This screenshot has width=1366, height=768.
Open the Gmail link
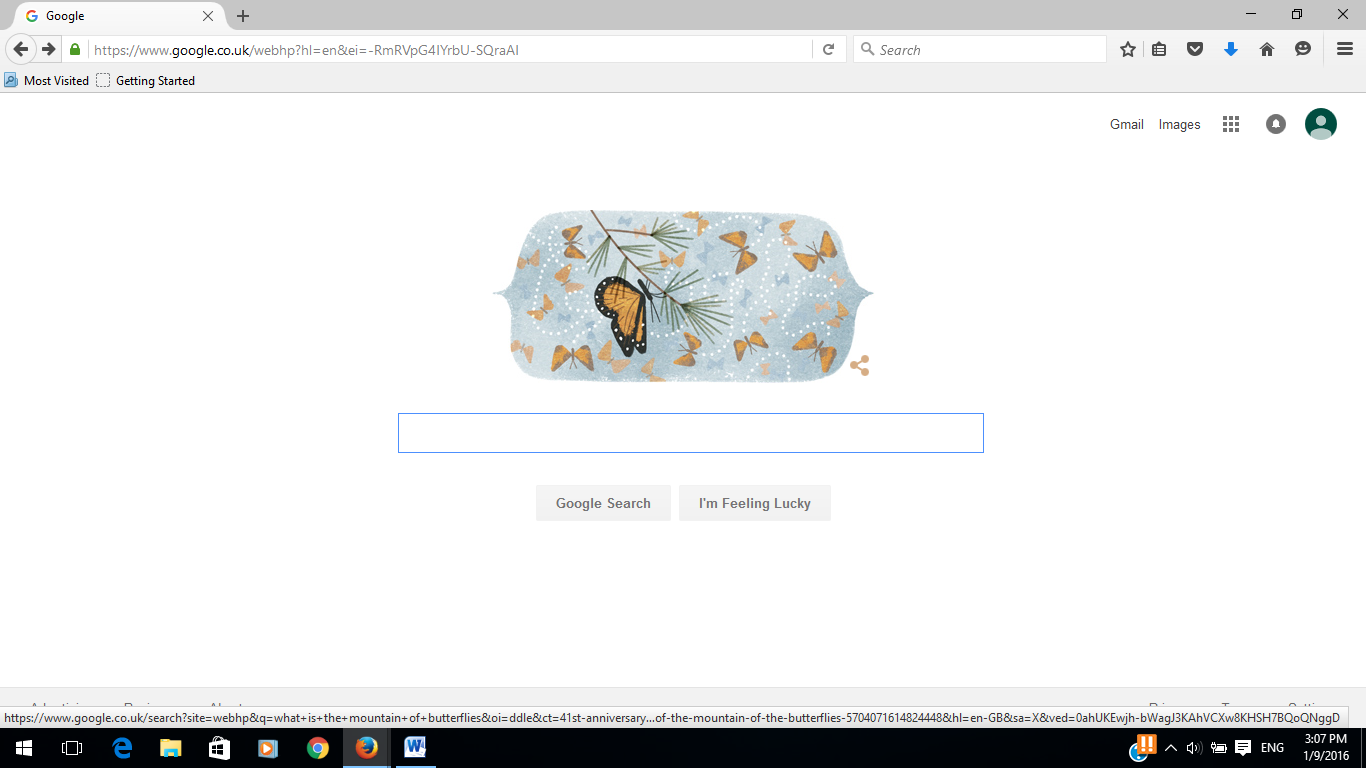tap(1127, 124)
